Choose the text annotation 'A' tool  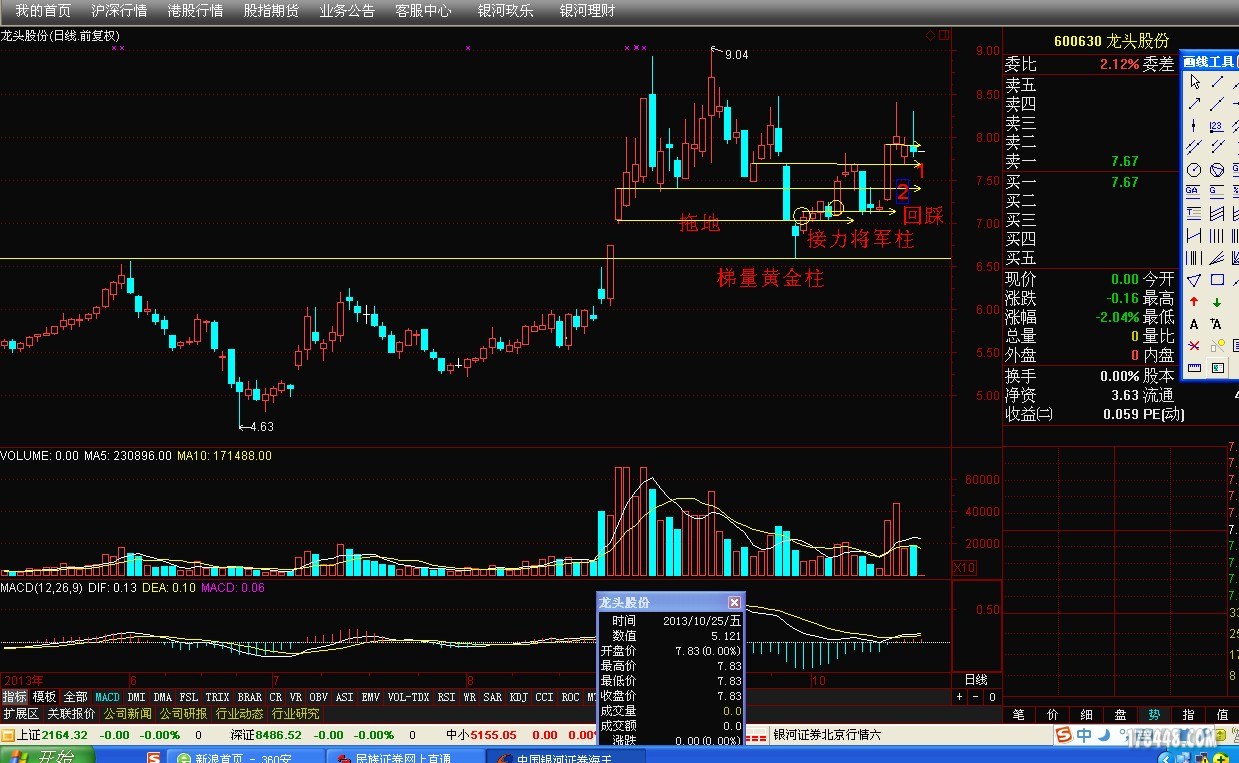tap(1194, 324)
